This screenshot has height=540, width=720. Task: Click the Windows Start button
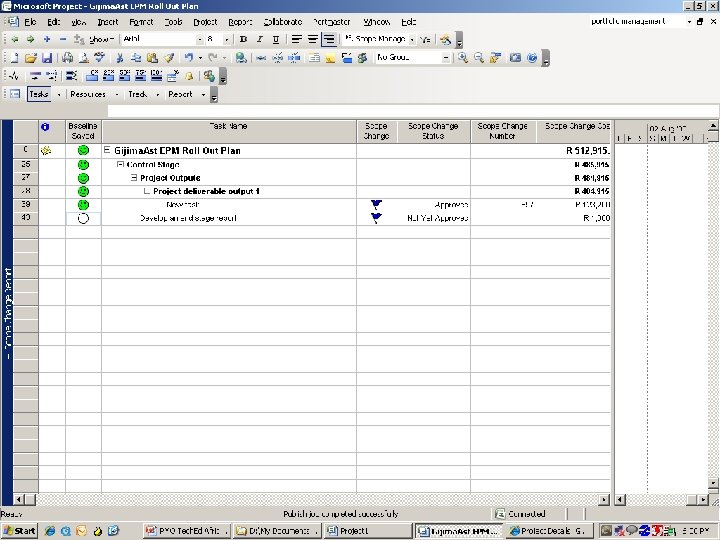pos(19,531)
